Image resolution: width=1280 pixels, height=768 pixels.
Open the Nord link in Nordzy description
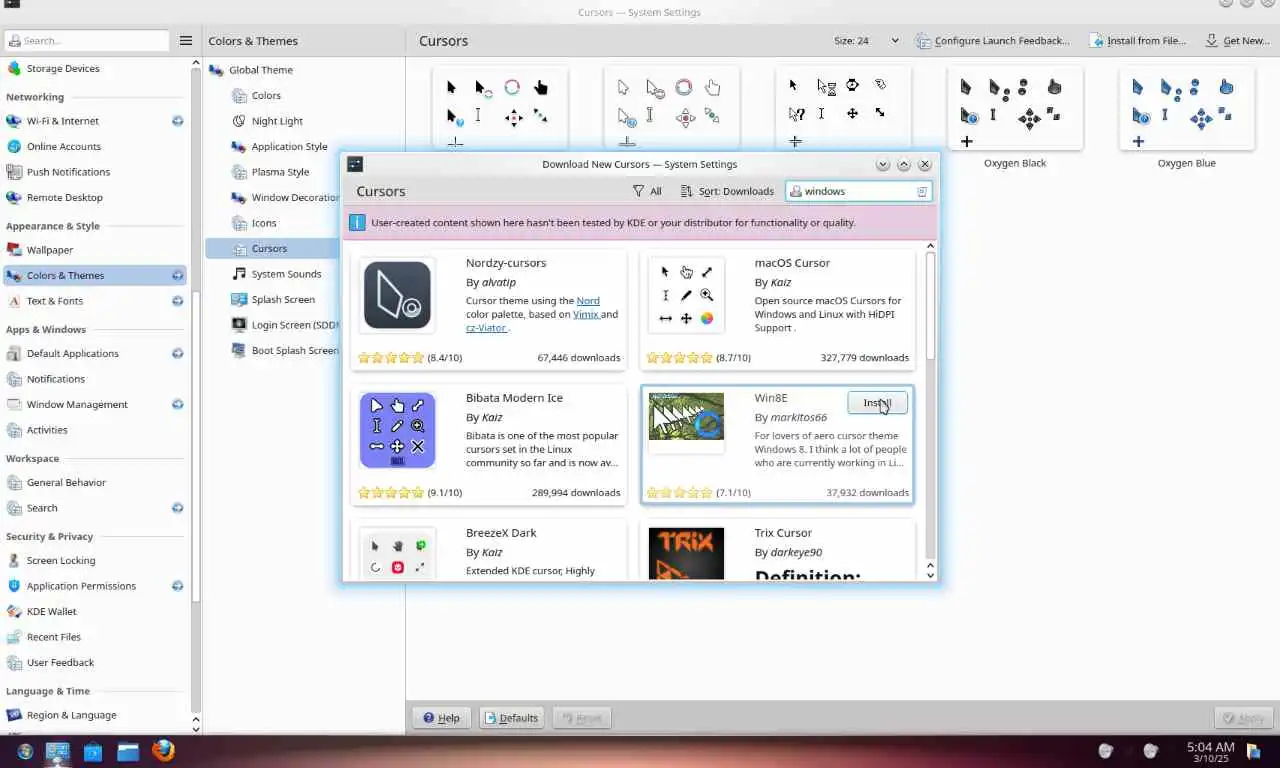pos(588,301)
